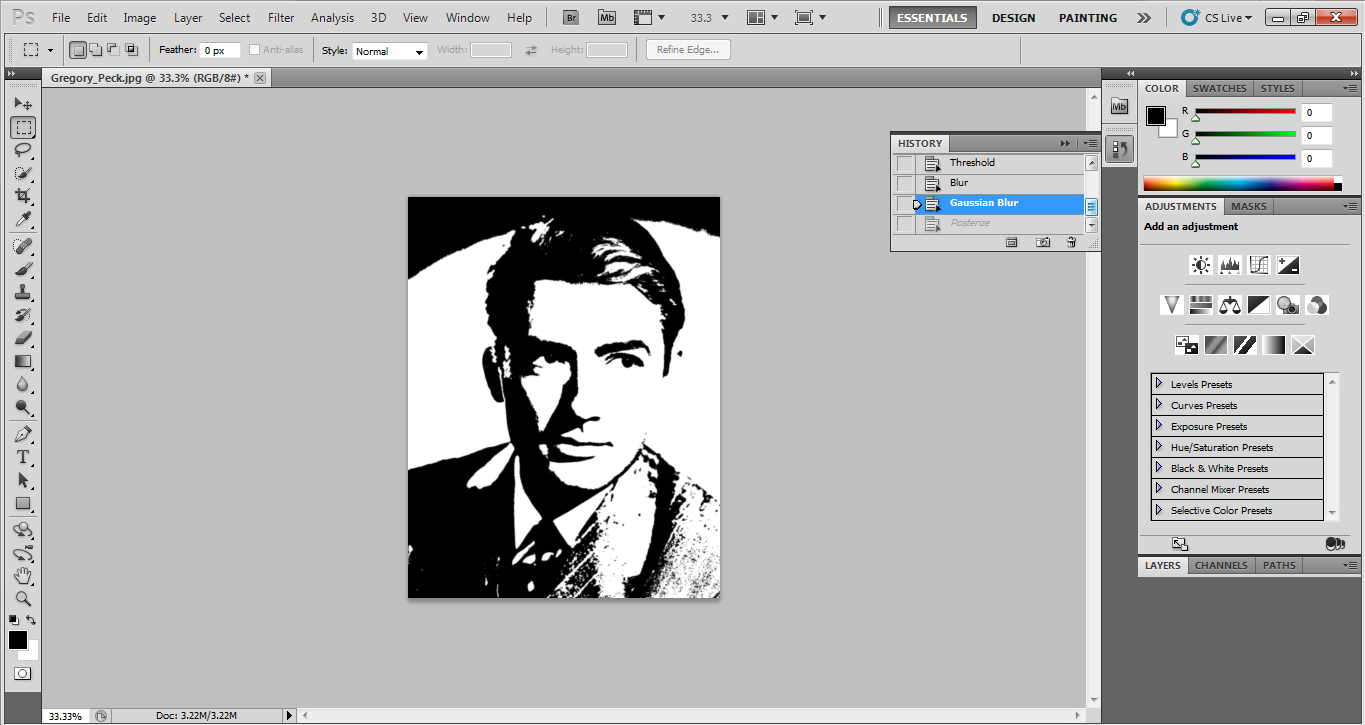This screenshot has width=1365, height=725.
Task: Select the Crop tool
Action: coord(22,197)
